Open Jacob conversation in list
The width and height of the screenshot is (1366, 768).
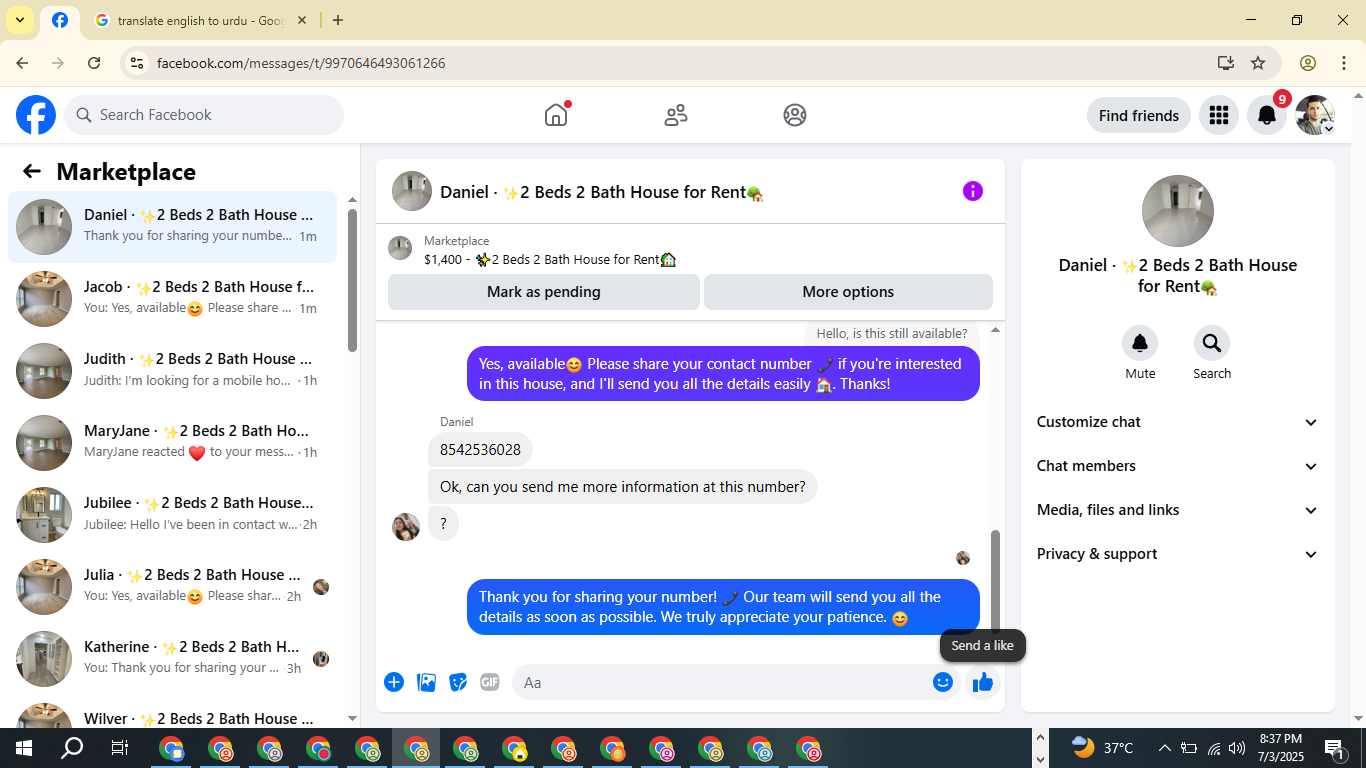tap(172, 298)
